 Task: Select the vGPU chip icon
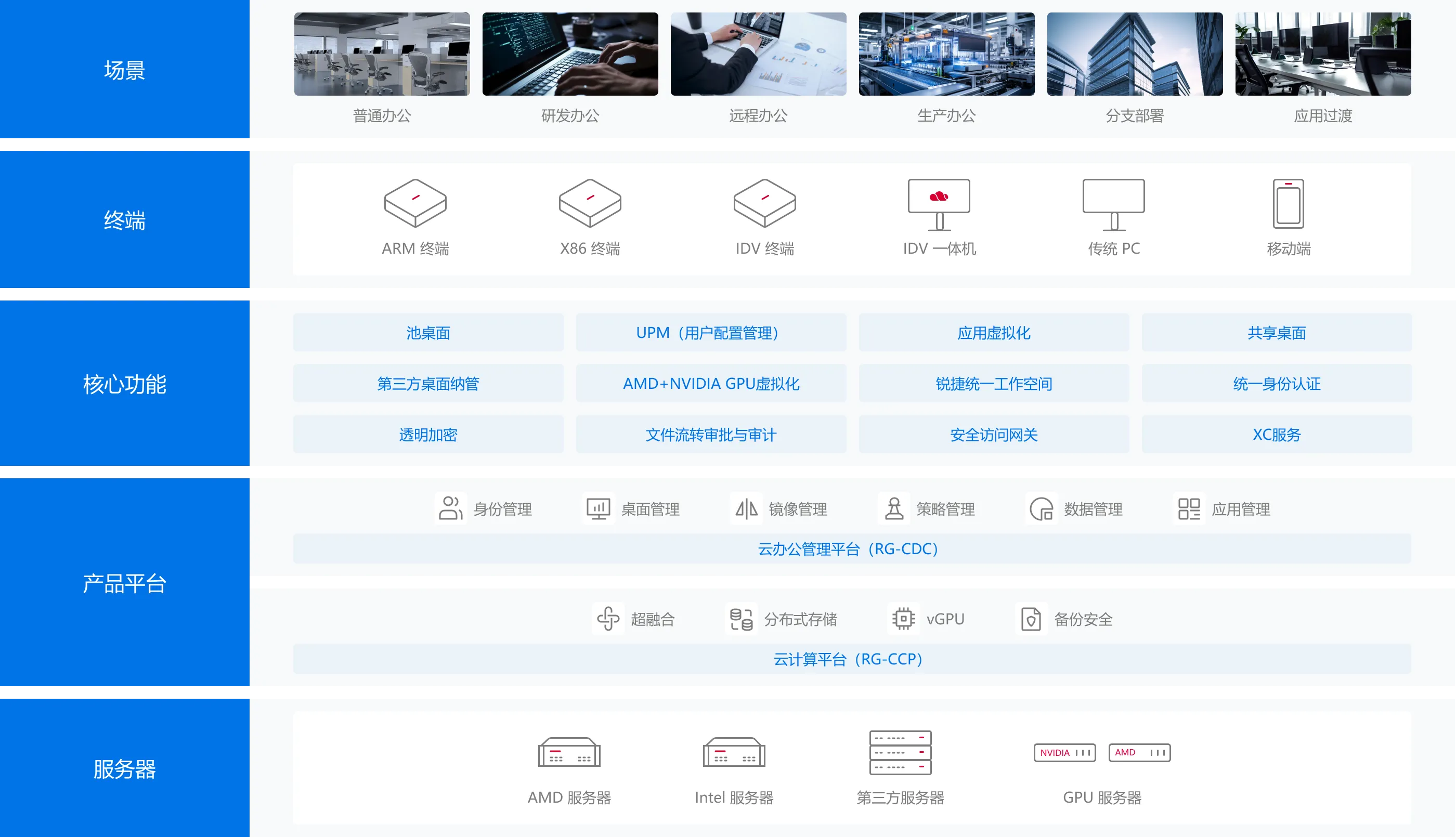[x=903, y=619]
